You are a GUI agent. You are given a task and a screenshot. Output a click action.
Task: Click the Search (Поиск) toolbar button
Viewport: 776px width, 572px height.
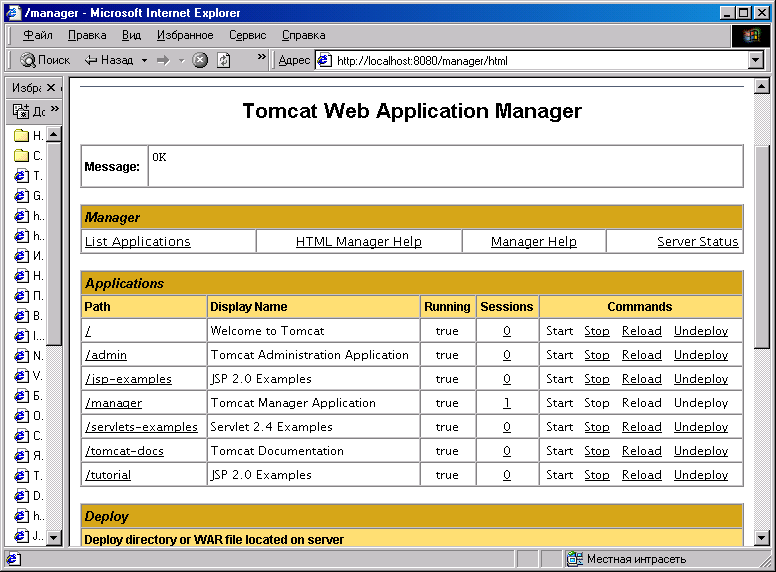pos(46,60)
